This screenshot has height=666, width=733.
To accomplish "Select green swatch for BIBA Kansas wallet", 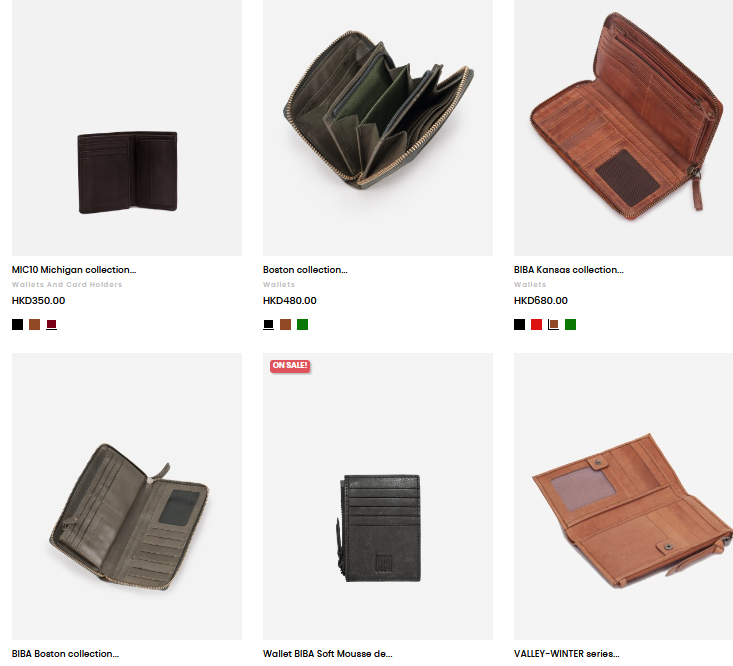I will [570, 324].
